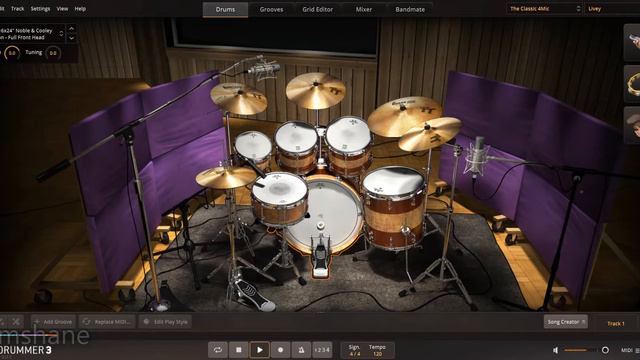This screenshot has width=640, height=360.
Task: Switch to the Bandmate tab
Action: pos(410,9)
